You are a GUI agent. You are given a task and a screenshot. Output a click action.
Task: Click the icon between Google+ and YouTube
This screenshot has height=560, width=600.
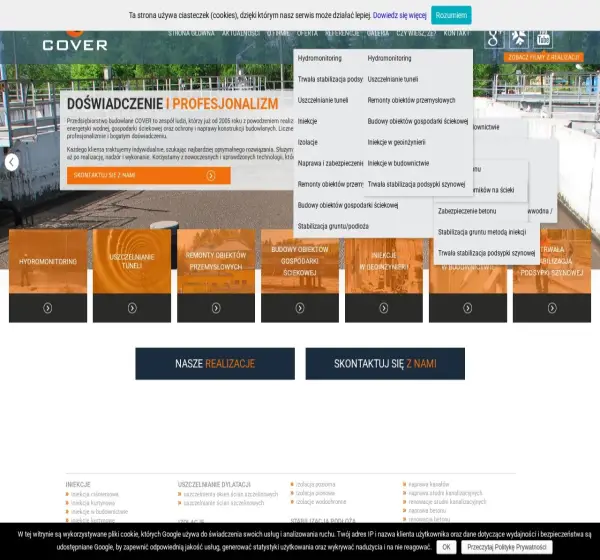518,39
